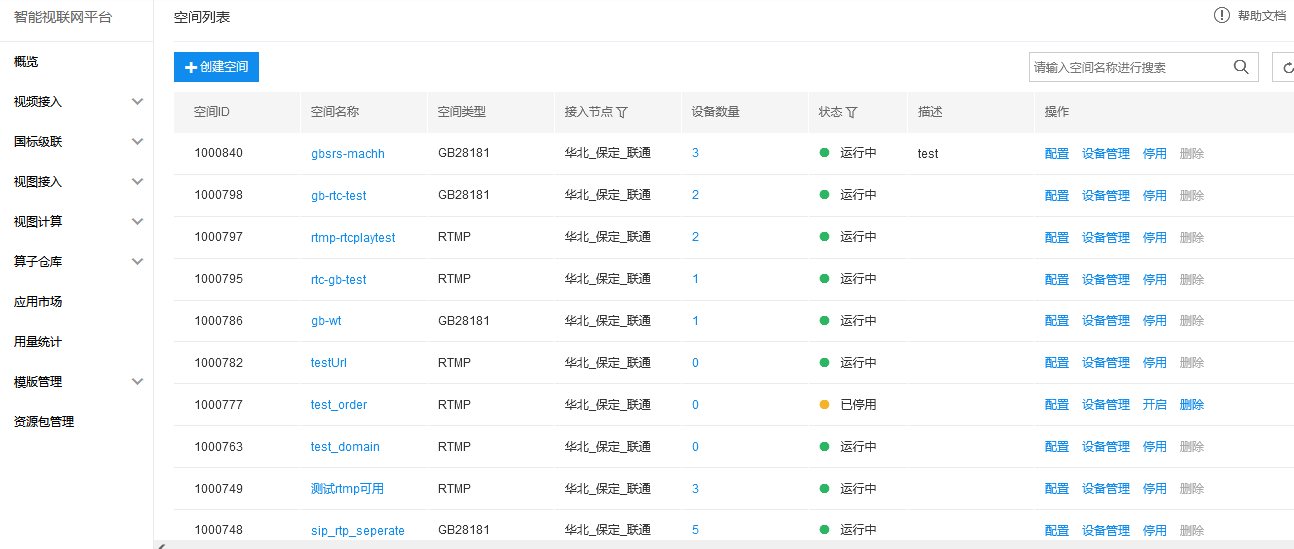
Task: Click the refresh list icon button
Action: click(x=1286, y=67)
